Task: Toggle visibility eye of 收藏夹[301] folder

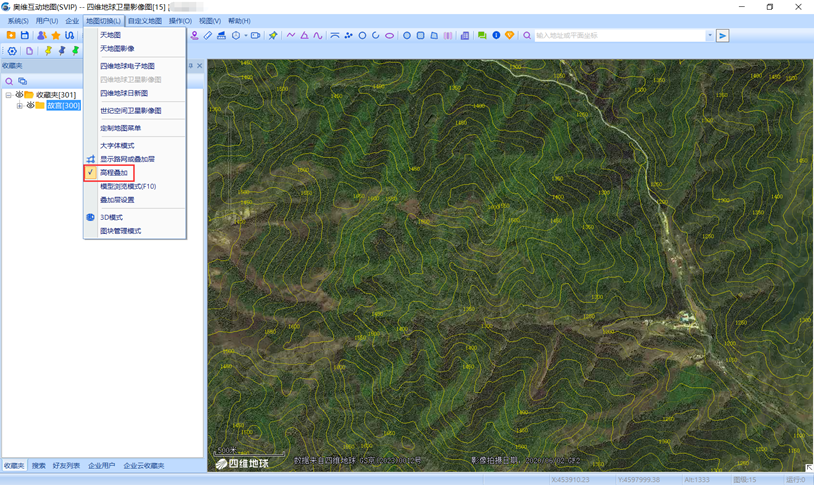Action: coord(19,95)
